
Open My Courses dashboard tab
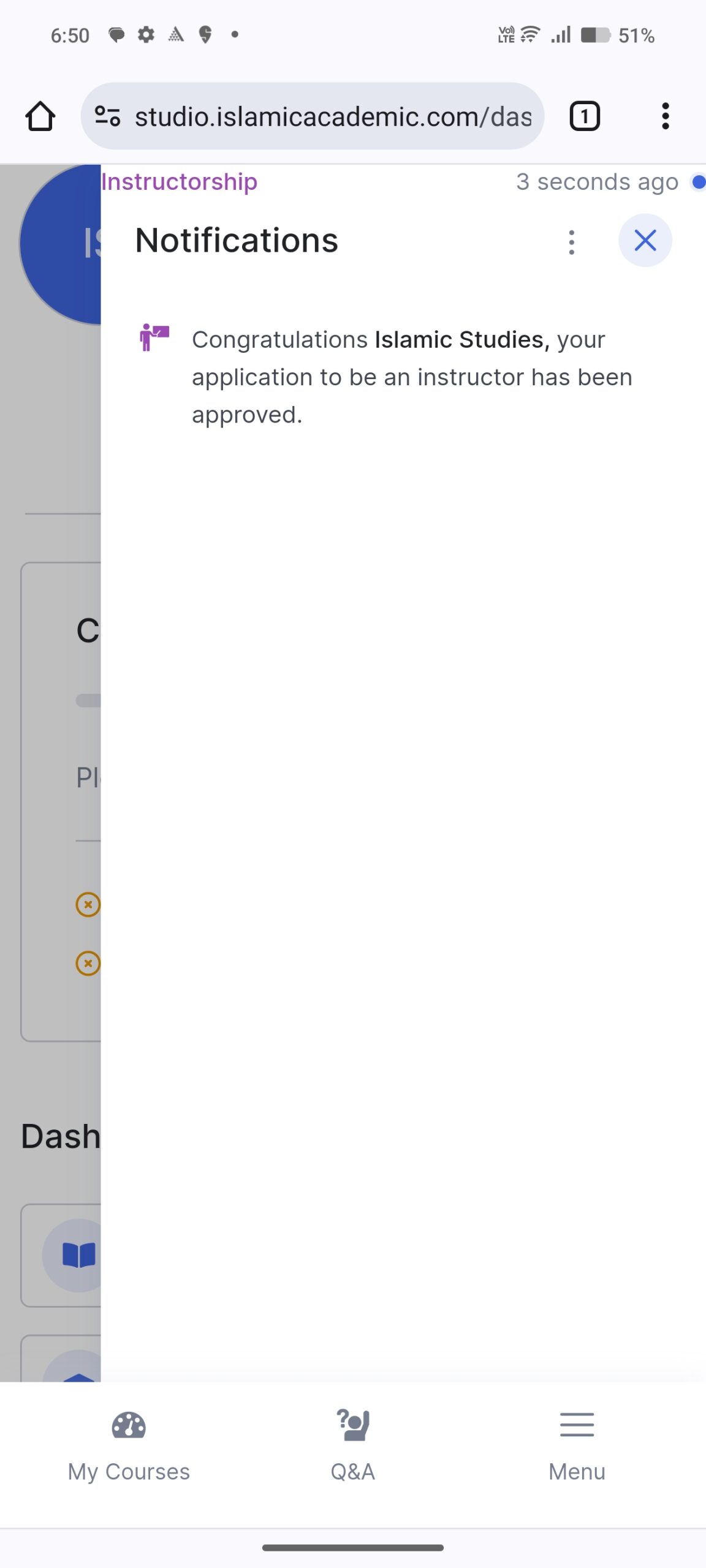click(129, 1446)
